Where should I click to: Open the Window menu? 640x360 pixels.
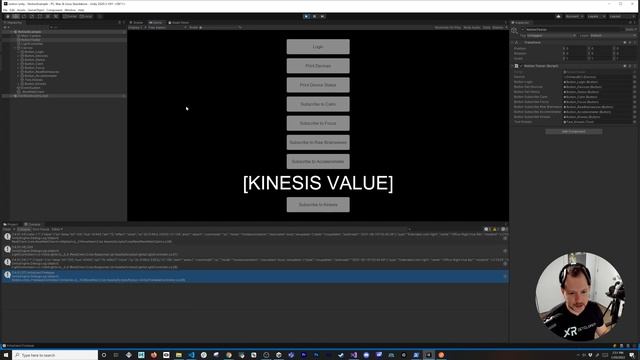pos(70,10)
